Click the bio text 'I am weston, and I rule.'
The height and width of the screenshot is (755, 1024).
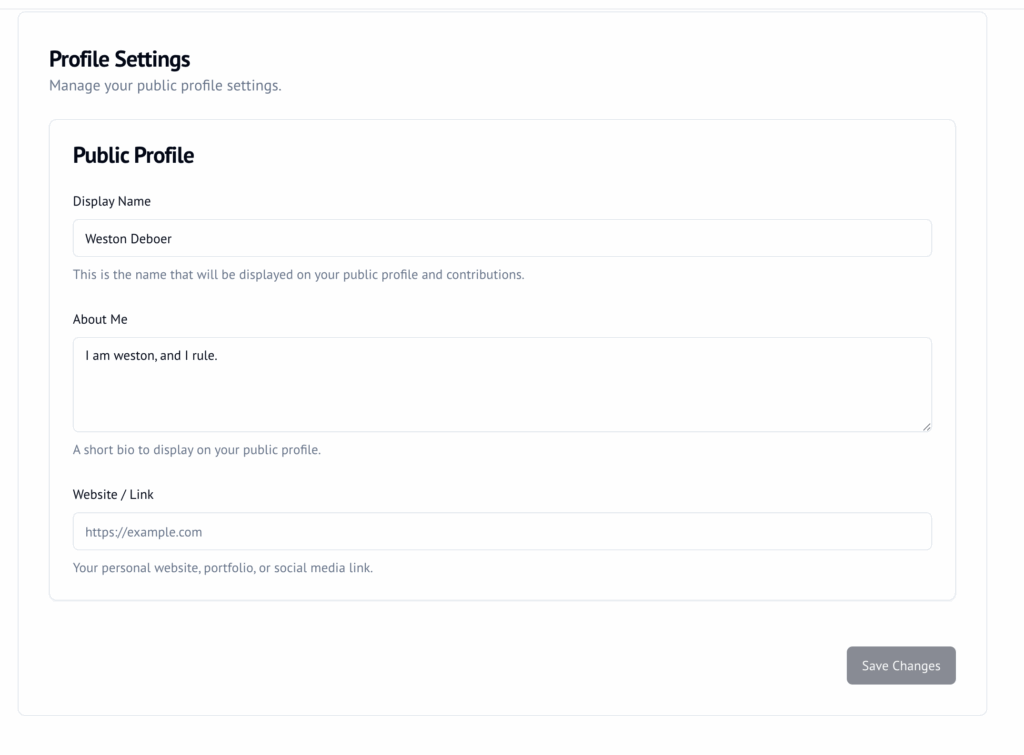tap(151, 355)
